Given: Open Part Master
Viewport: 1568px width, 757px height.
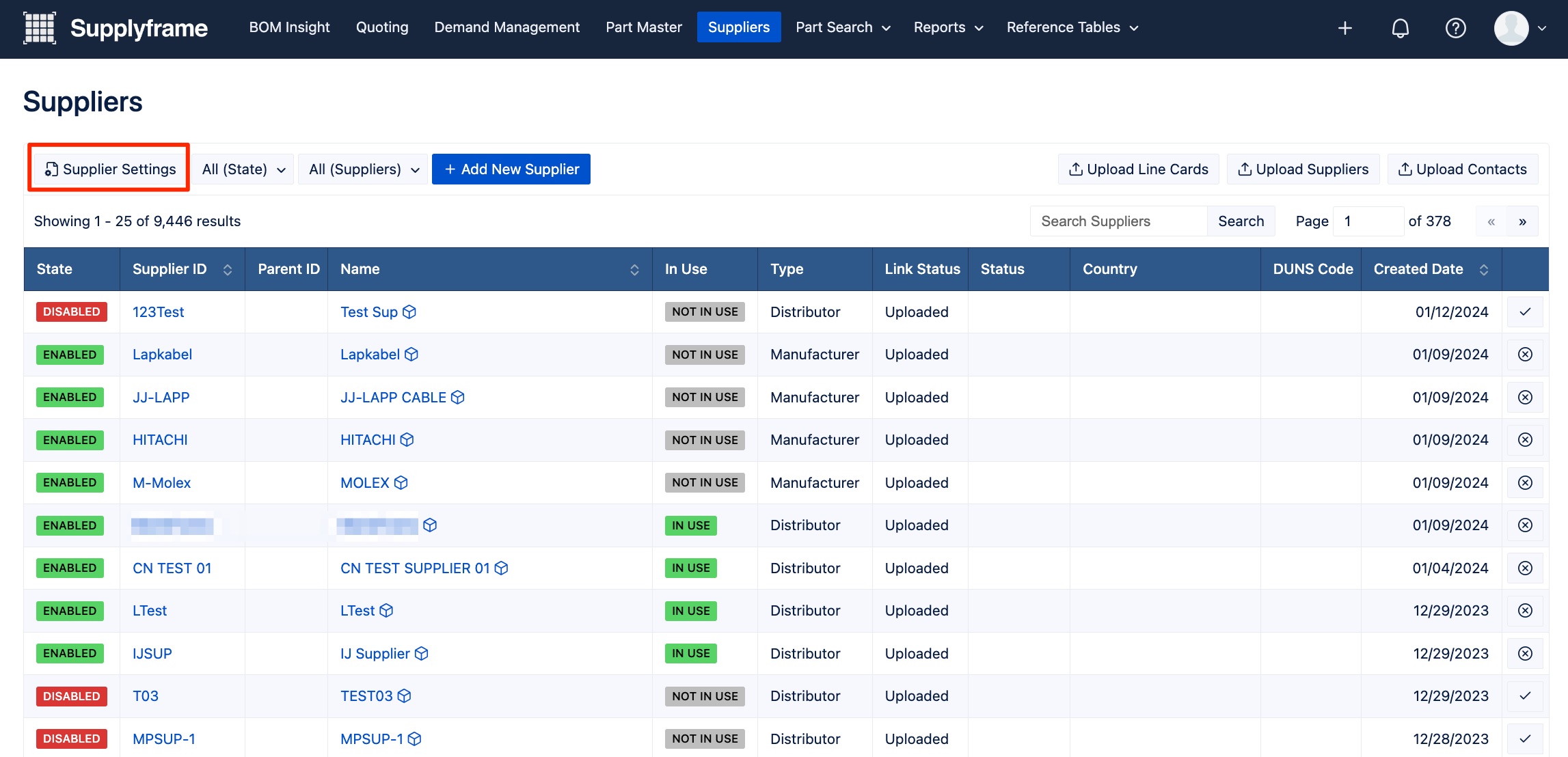Looking at the screenshot, I should 644,27.
